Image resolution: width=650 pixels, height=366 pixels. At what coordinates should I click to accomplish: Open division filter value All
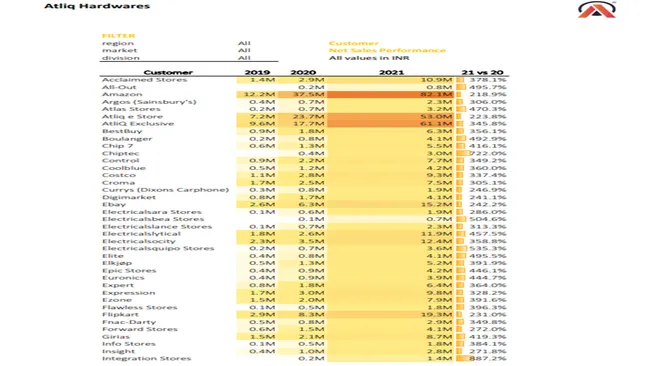tap(244, 58)
